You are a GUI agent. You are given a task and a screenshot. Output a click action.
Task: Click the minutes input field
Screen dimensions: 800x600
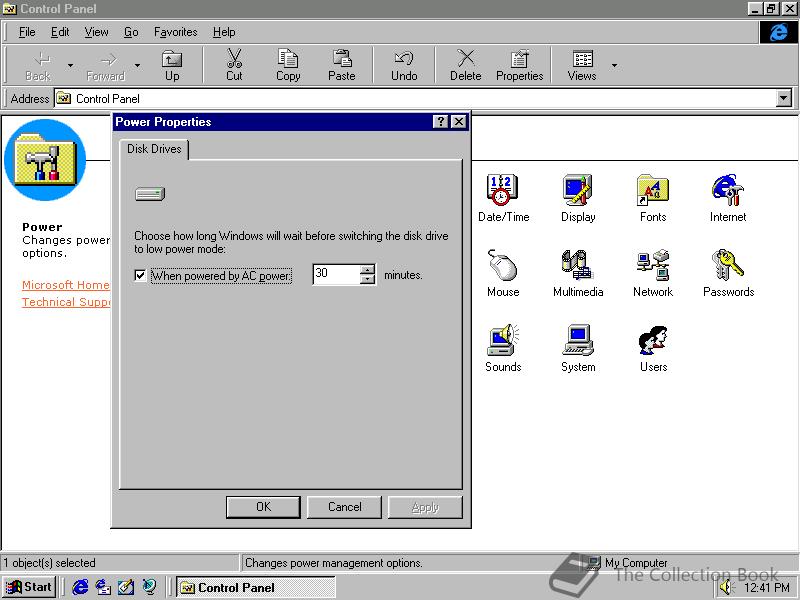tap(336, 274)
